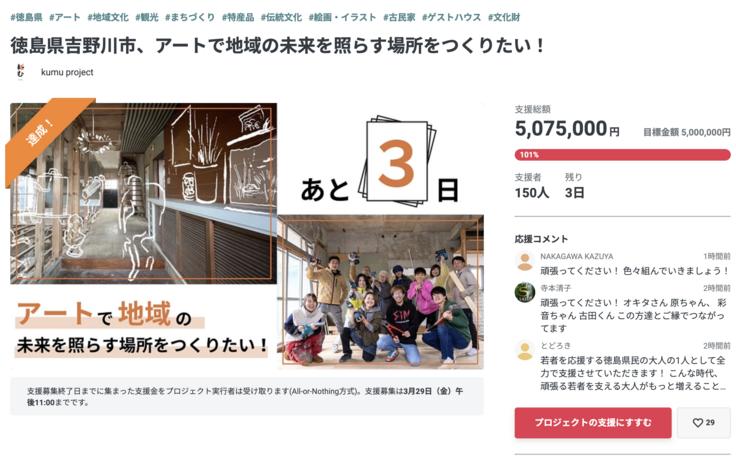
Task: Open NAKAGAWA KAZUYA's commenter avatar
Action: pyautogui.click(x=525, y=261)
